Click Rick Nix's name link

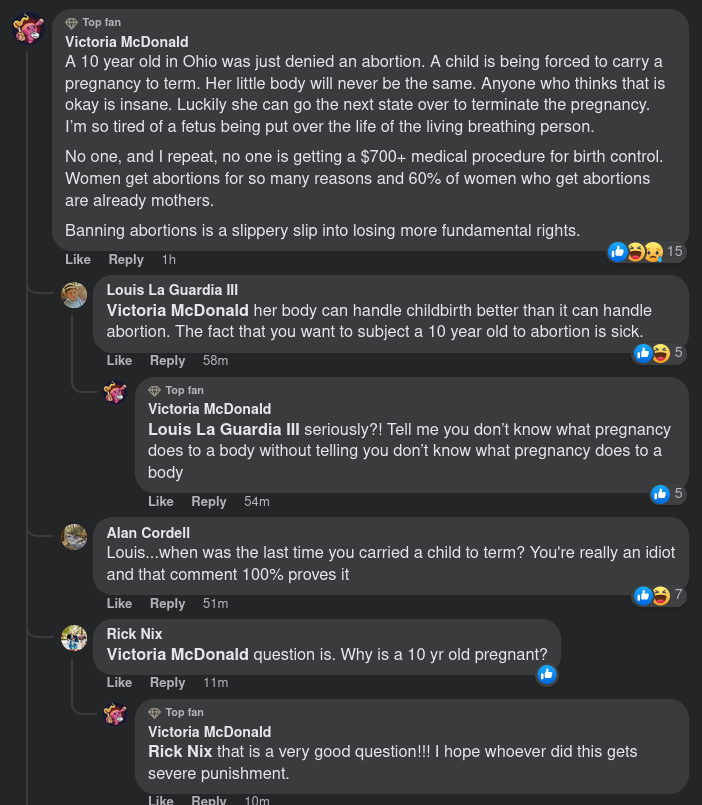click(134, 634)
